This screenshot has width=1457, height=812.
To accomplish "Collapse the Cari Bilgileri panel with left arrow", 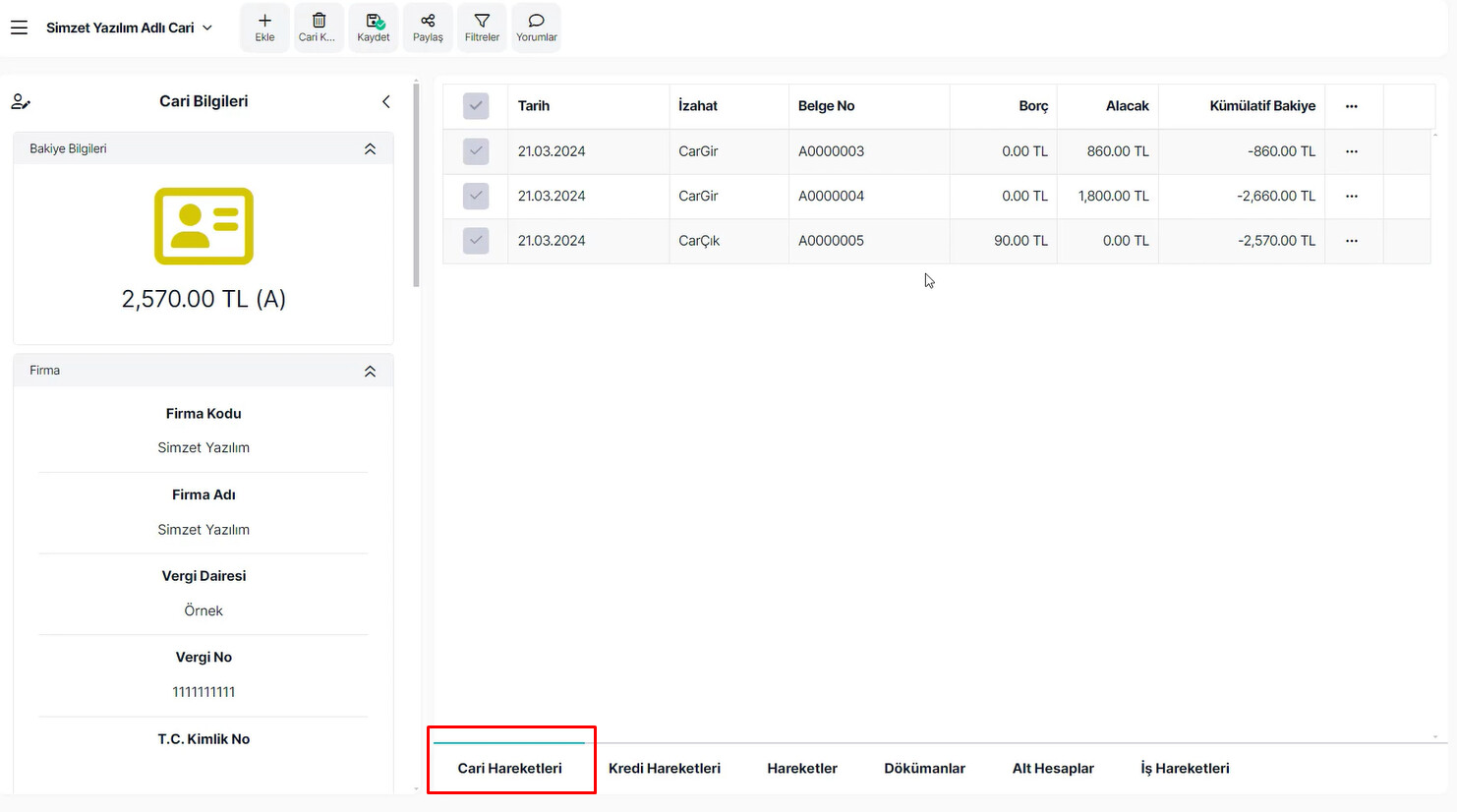I will pyautogui.click(x=386, y=101).
